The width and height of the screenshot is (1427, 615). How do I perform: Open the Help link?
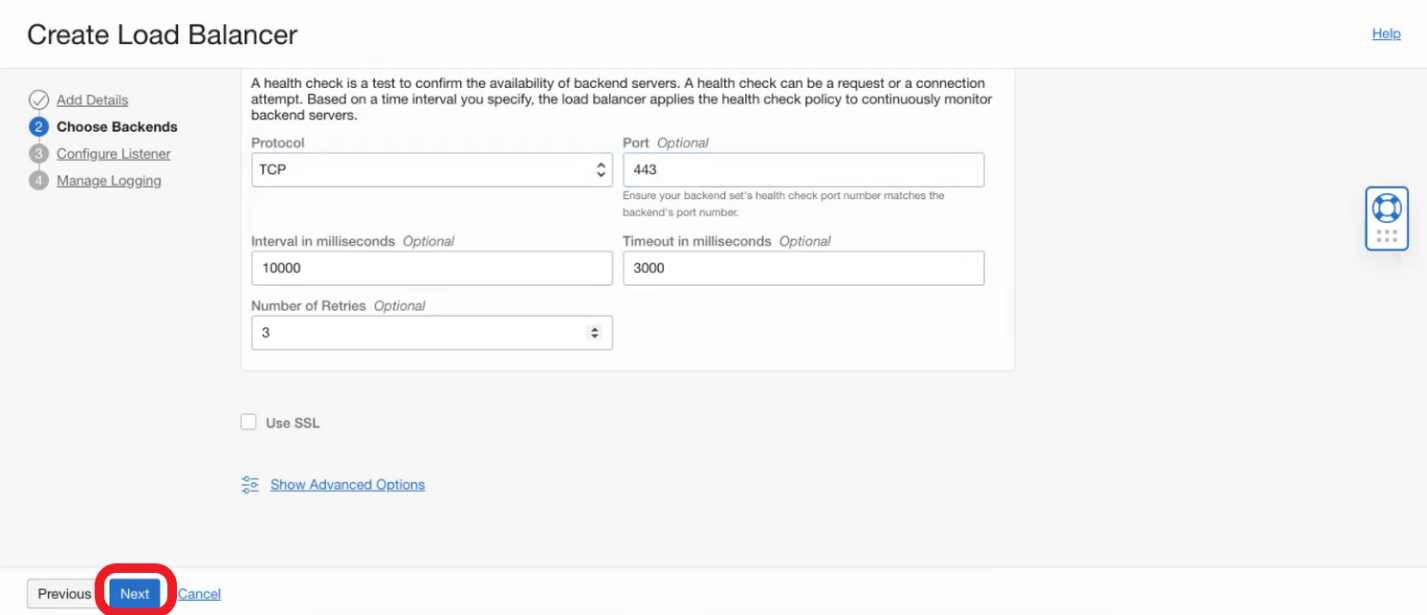pyautogui.click(x=1386, y=34)
